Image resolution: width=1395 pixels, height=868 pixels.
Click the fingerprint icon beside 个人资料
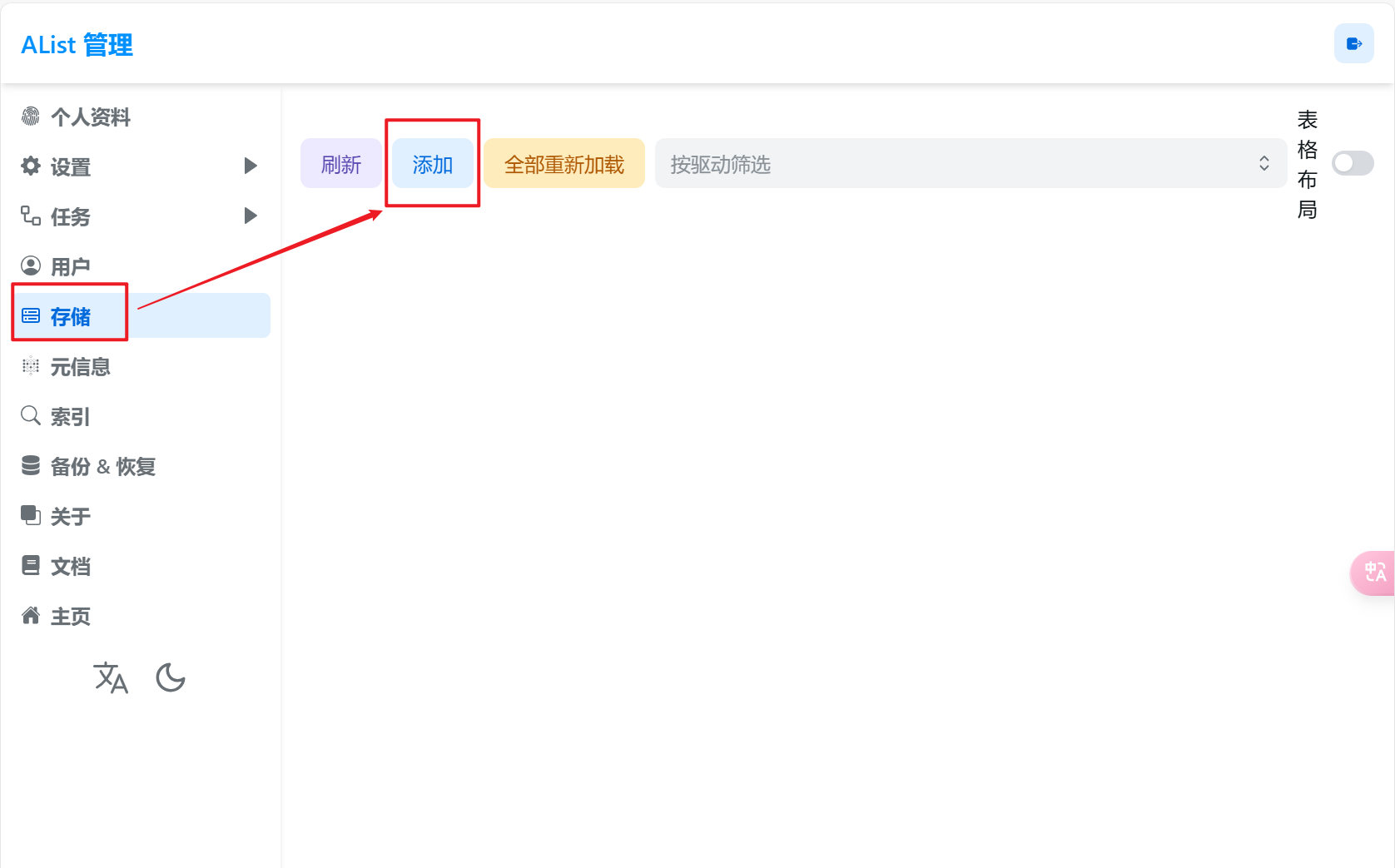point(31,117)
